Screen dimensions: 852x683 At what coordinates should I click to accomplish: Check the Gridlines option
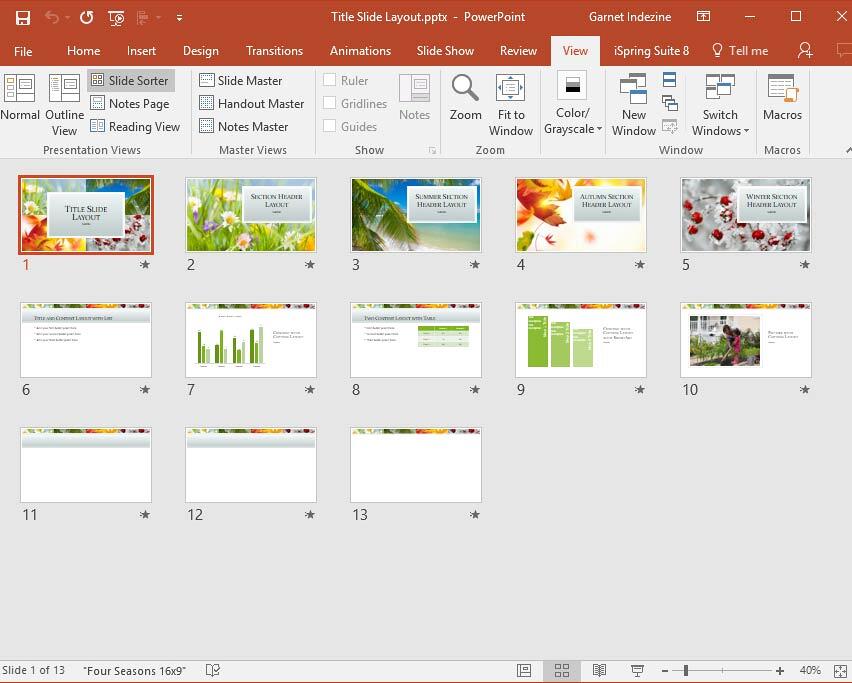tap(330, 103)
